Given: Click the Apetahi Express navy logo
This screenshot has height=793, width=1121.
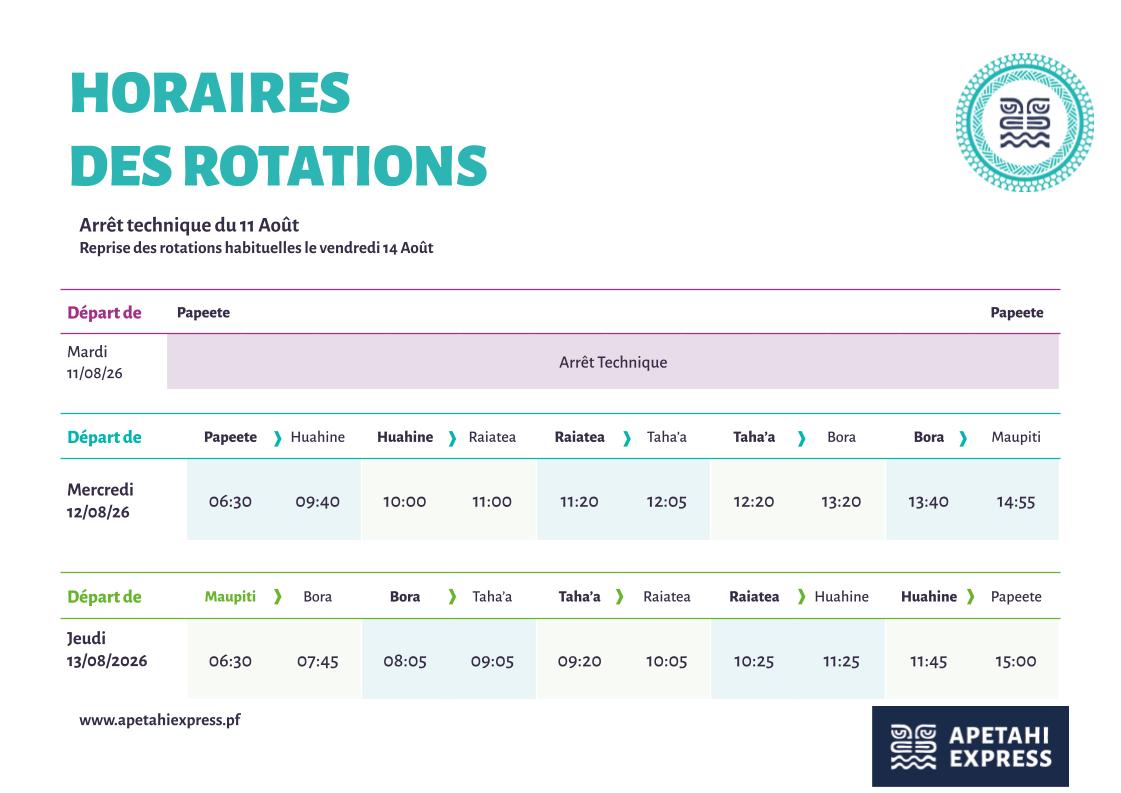Looking at the screenshot, I should 970,746.
